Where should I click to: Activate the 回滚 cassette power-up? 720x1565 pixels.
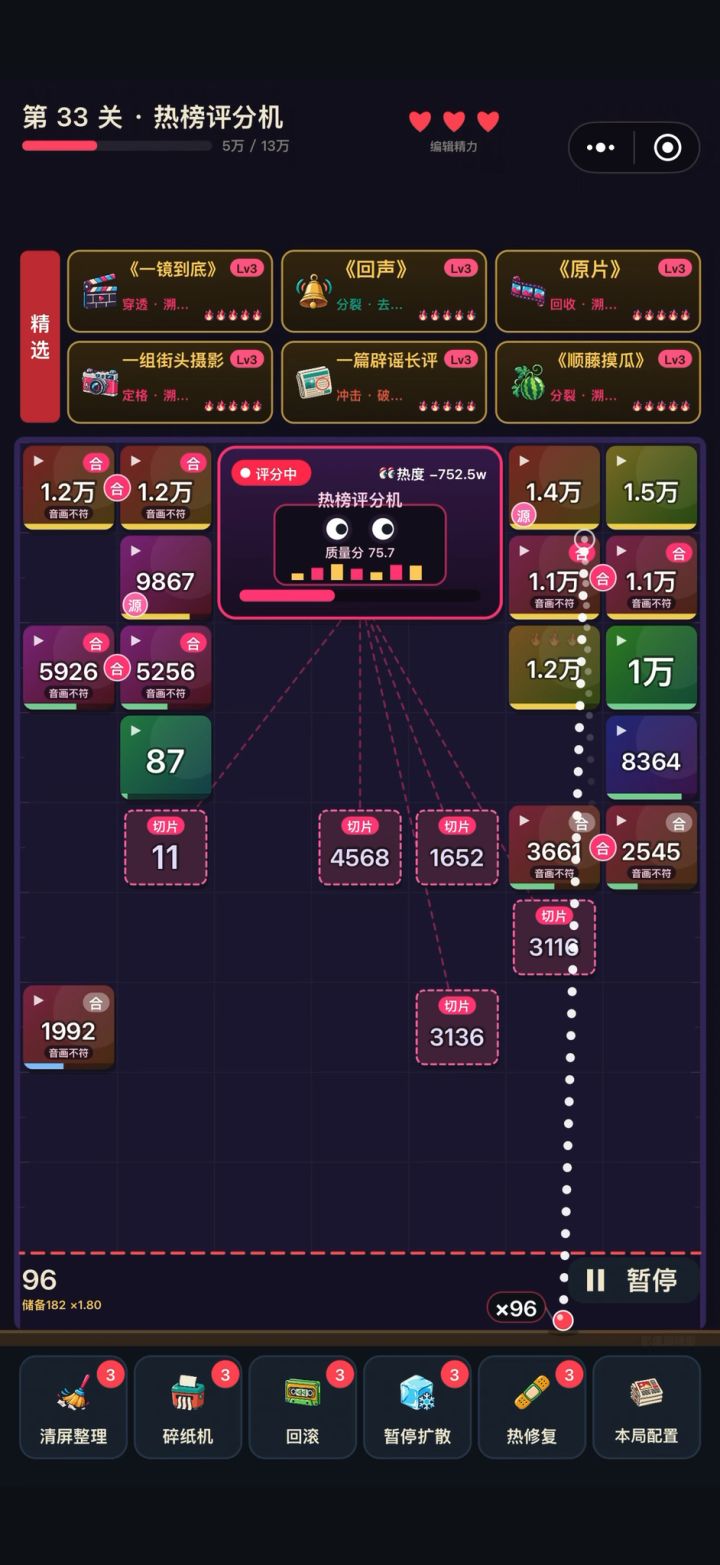click(x=302, y=1407)
